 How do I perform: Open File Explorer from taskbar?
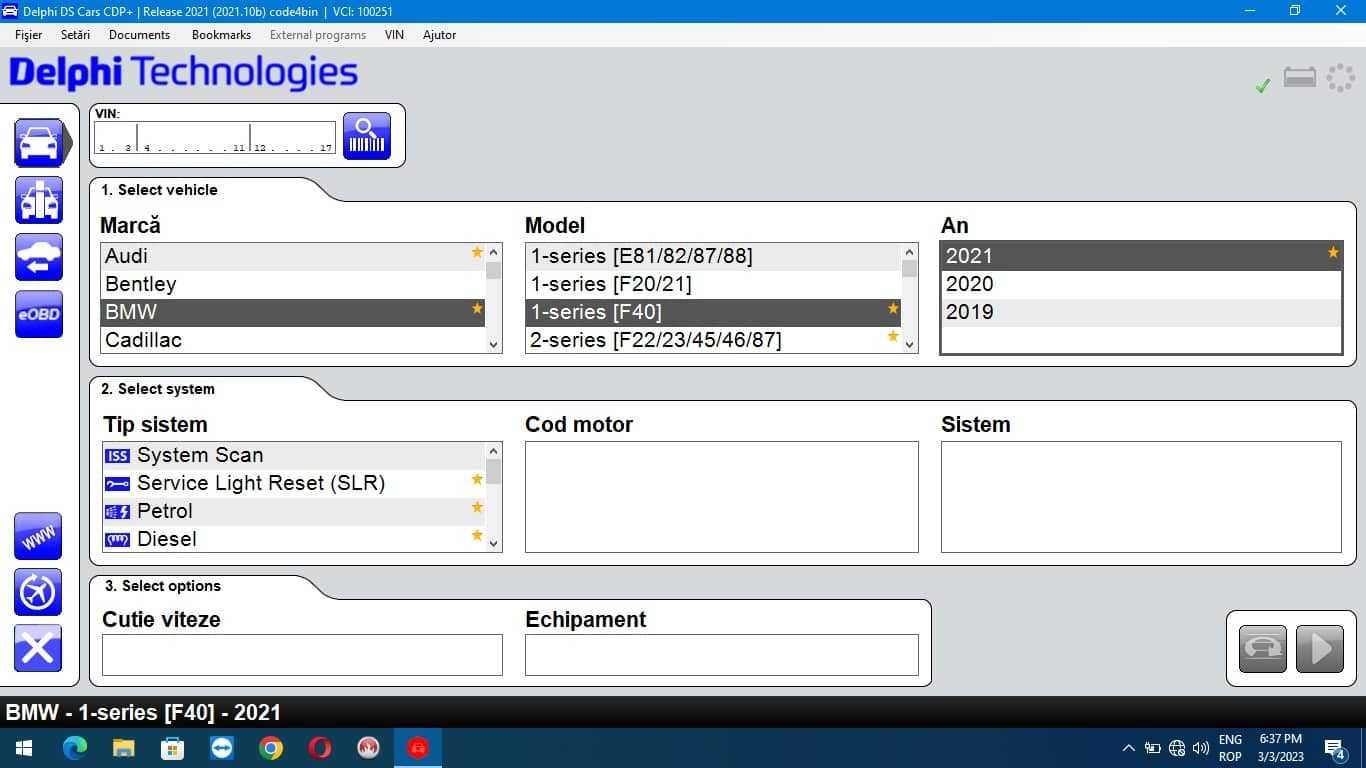pyautogui.click(x=124, y=748)
